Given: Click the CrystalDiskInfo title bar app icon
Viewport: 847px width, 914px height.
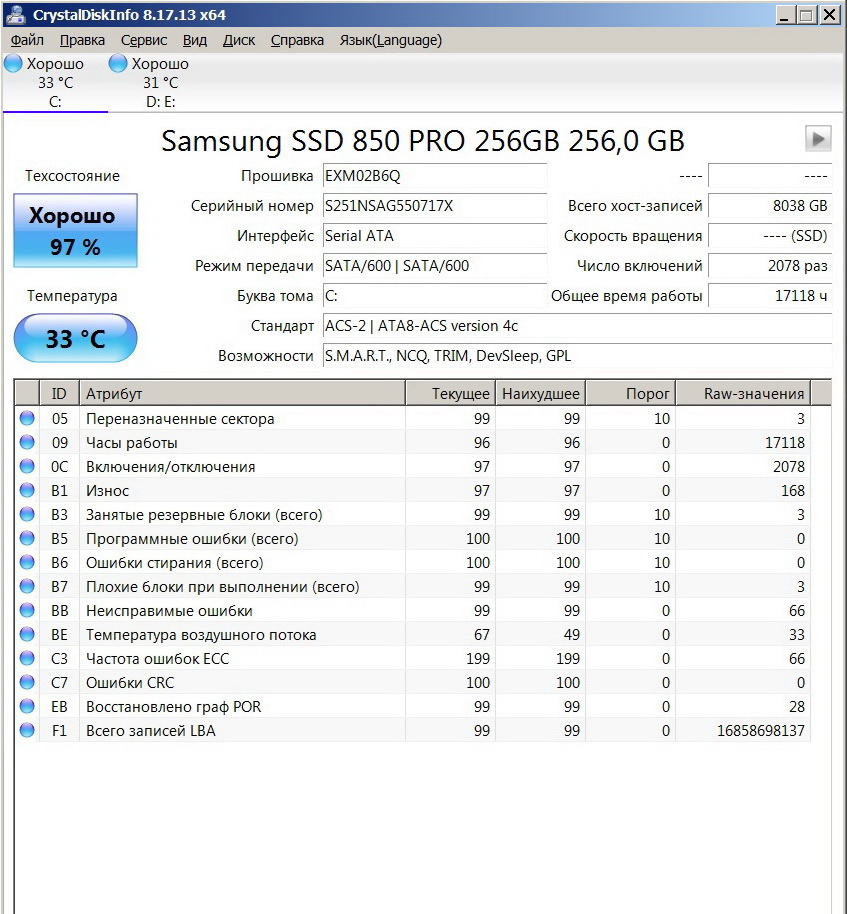Looking at the screenshot, I should coord(15,14).
